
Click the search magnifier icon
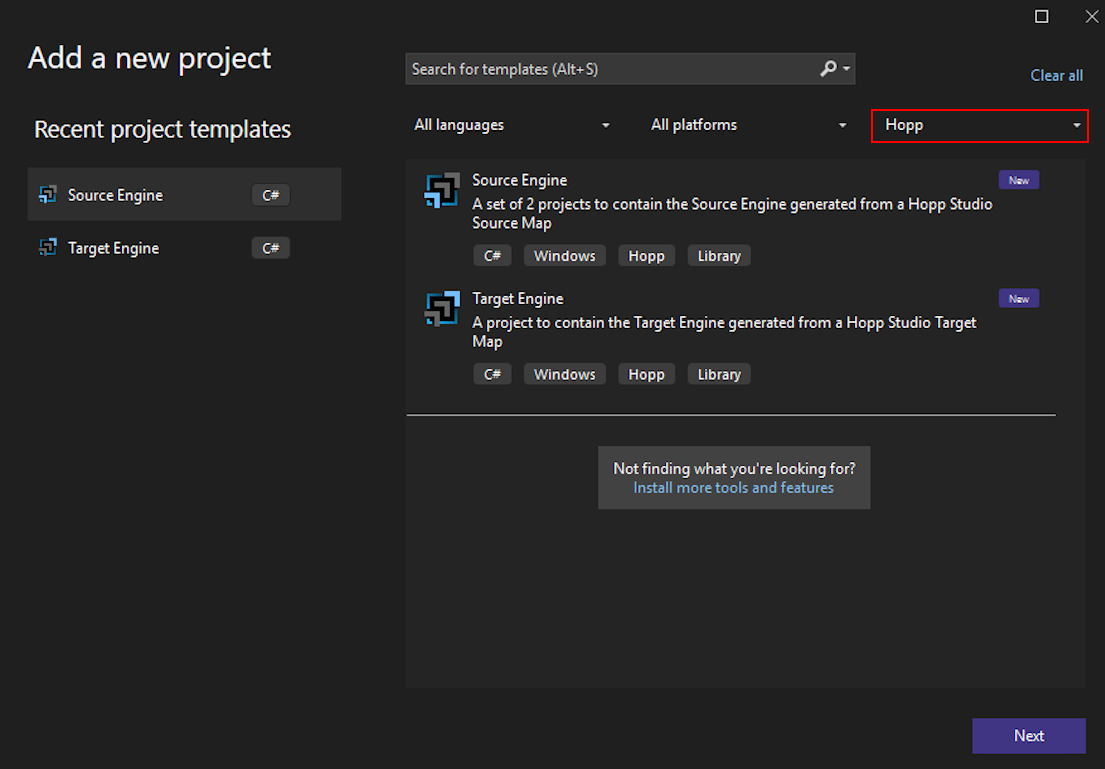(828, 68)
